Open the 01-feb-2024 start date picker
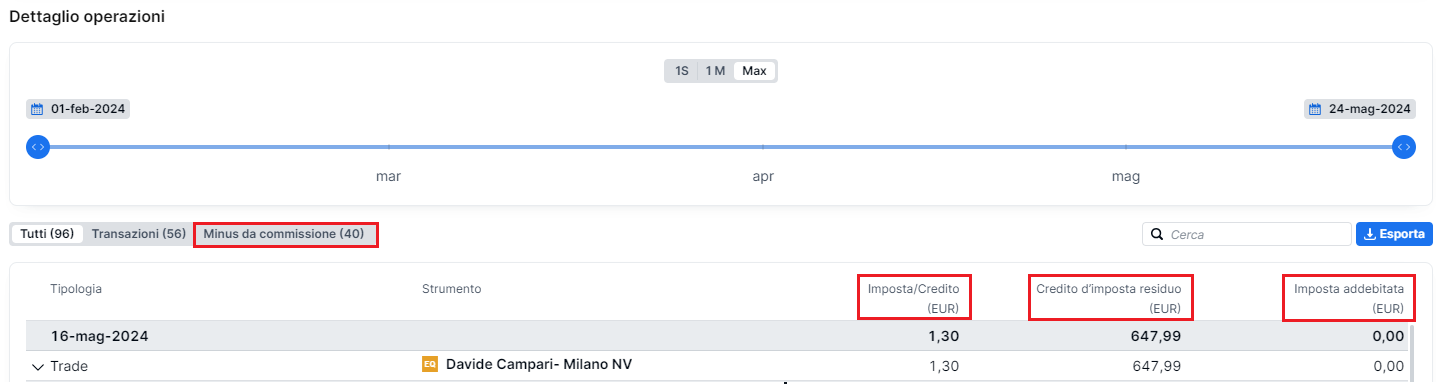Screen dimensions: 1436x384 tap(78, 109)
